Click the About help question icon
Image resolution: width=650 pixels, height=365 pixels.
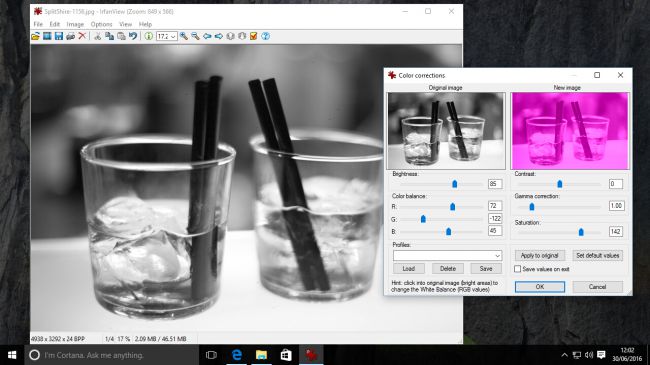(265, 36)
